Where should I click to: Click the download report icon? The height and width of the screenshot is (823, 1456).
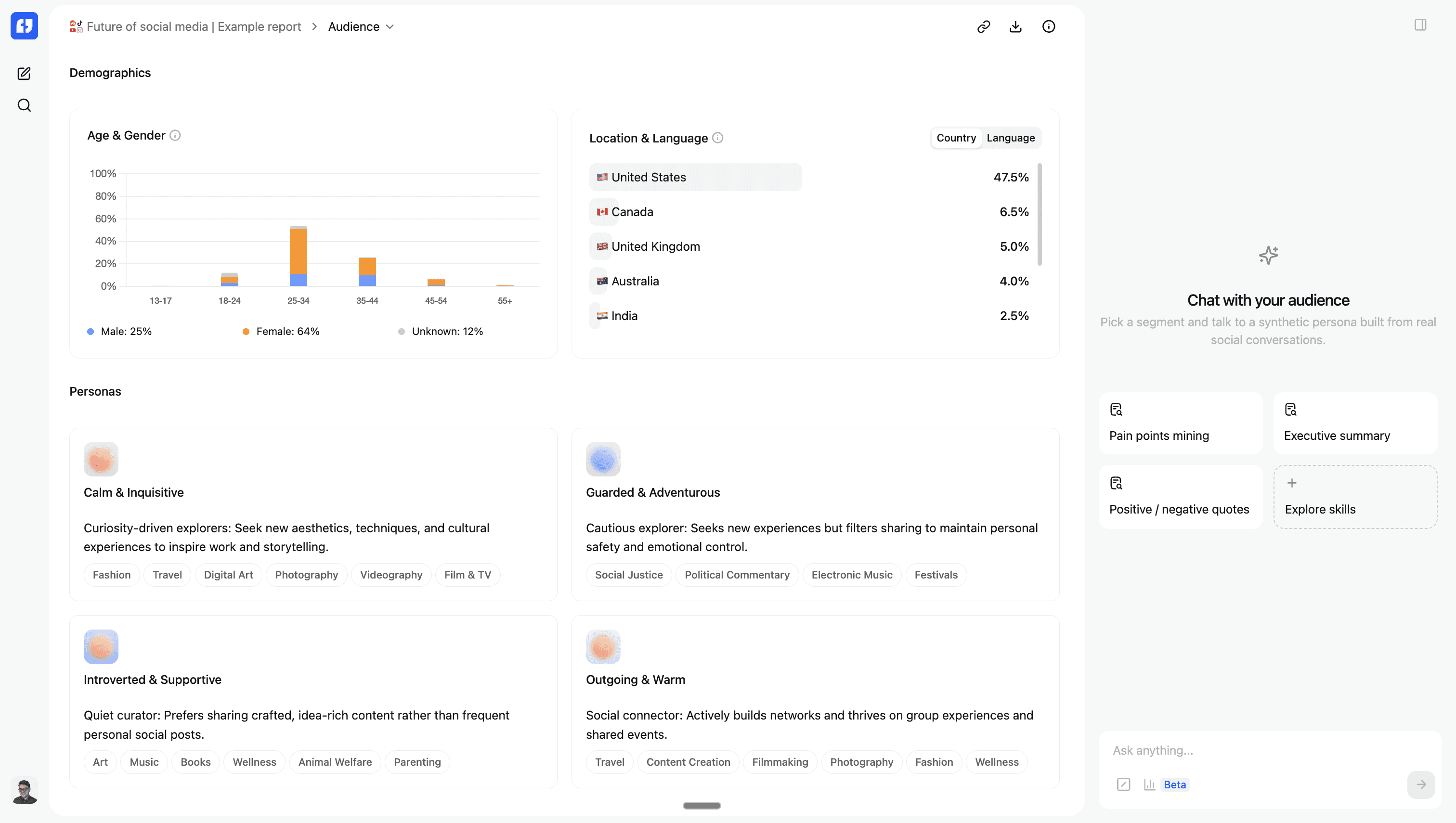(x=1015, y=26)
